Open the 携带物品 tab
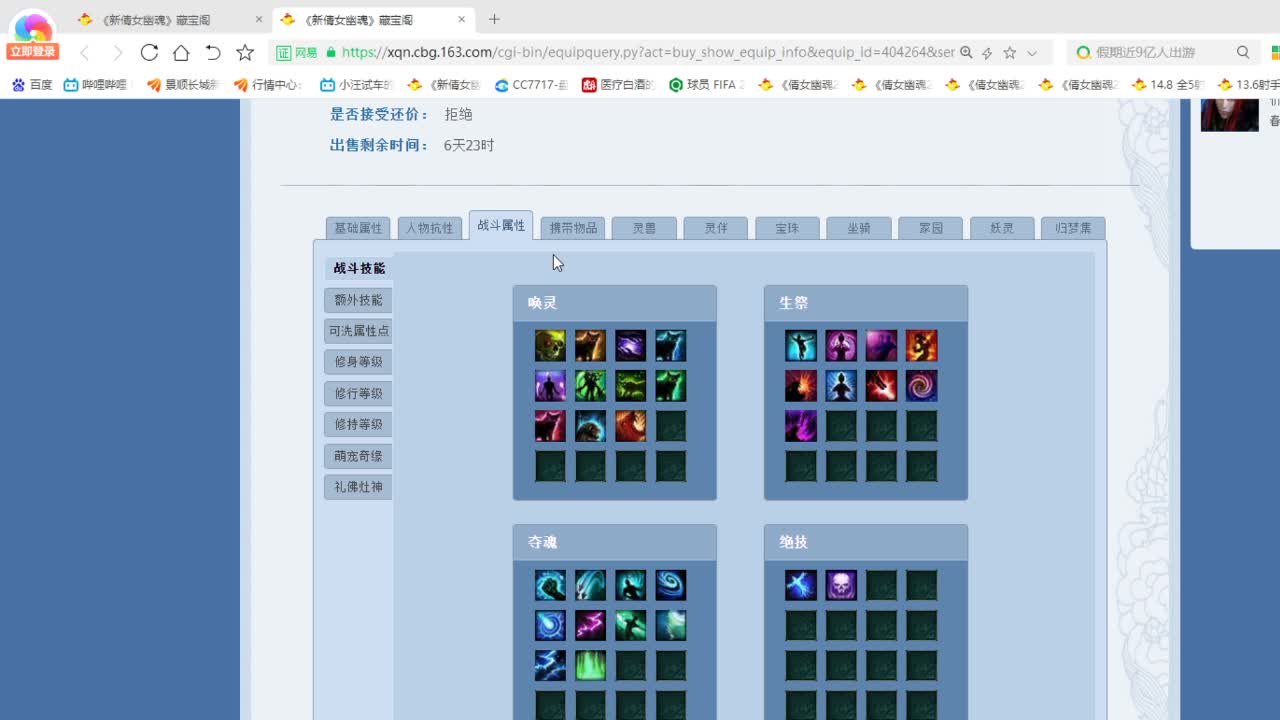 click(x=573, y=228)
